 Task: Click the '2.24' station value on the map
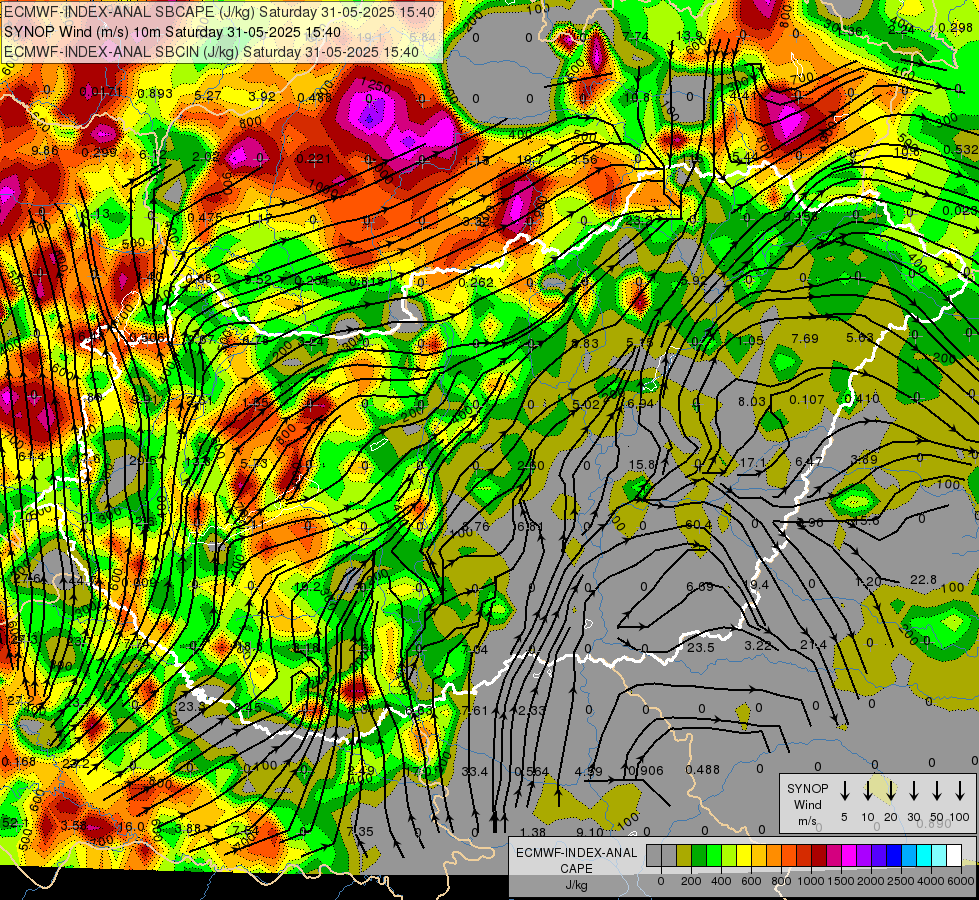[902, 29]
